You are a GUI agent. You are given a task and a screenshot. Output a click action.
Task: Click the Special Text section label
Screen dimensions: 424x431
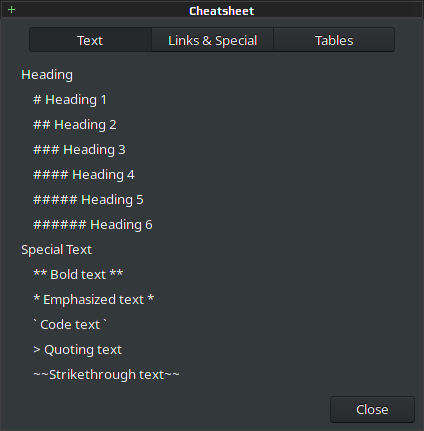click(x=56, y=250)
